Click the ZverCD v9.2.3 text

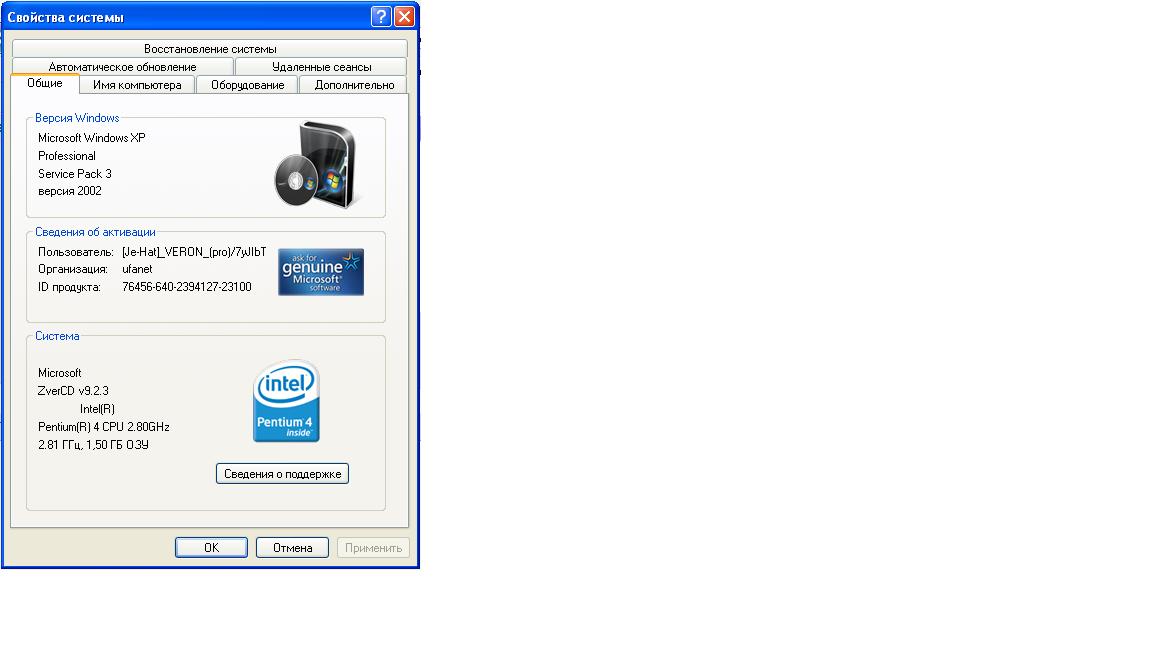click(x=73, y=391)
